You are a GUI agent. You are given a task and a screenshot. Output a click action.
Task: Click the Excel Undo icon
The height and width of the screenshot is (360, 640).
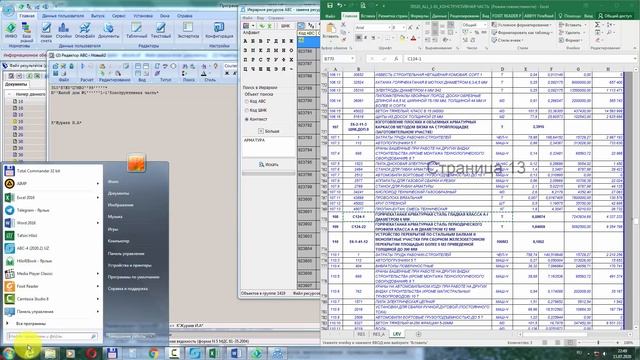click(x=340, y=5)
